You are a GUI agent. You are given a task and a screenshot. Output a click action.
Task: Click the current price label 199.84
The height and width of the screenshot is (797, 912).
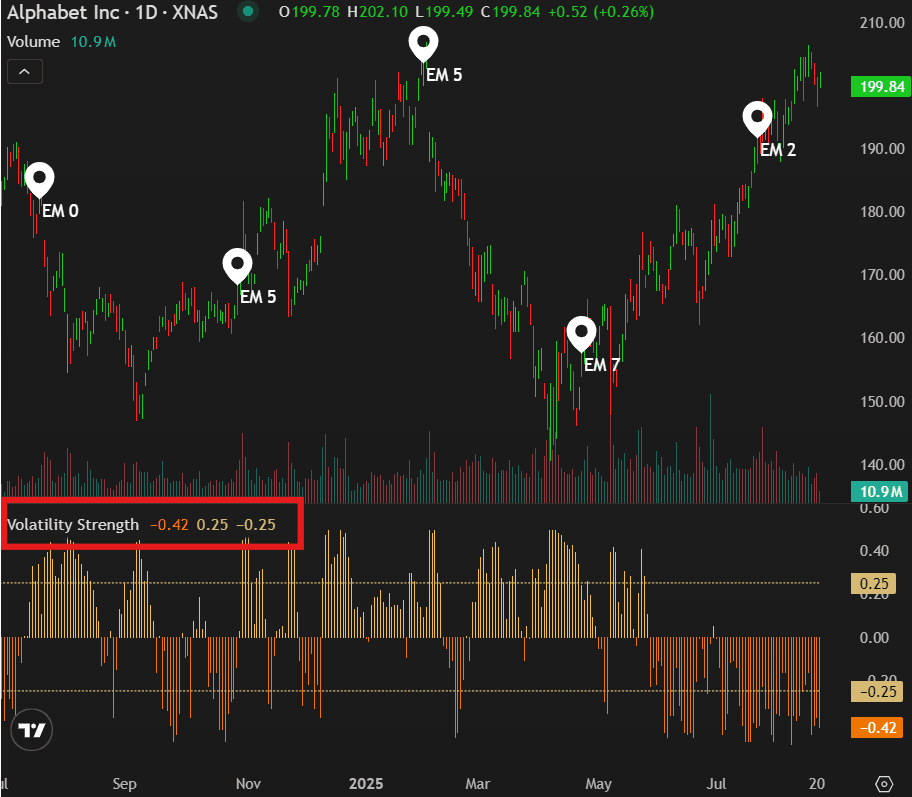pos(881,87)
